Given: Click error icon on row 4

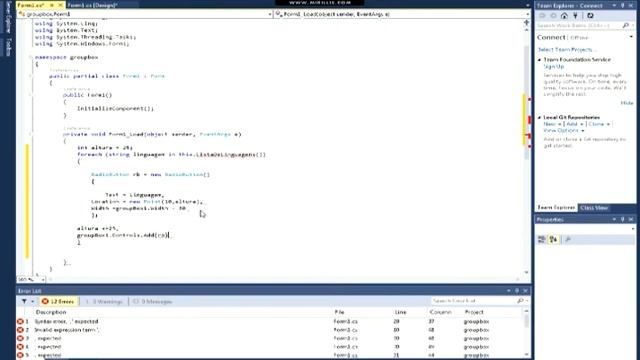Looking at the screenshot, I should coord(20,347).
